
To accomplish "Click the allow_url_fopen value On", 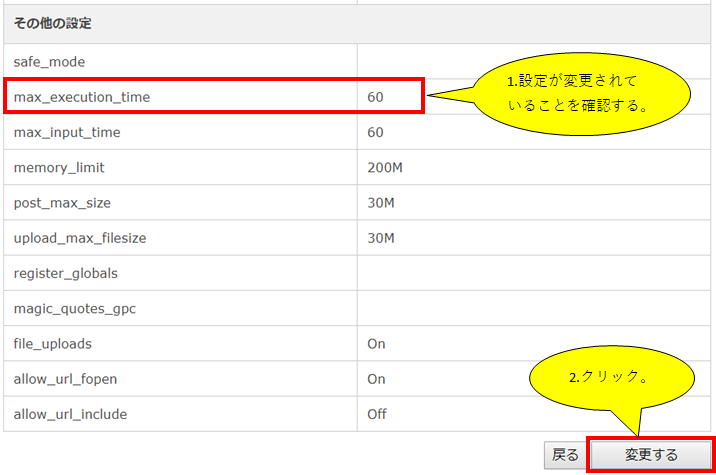I will (x=376, y=379).
